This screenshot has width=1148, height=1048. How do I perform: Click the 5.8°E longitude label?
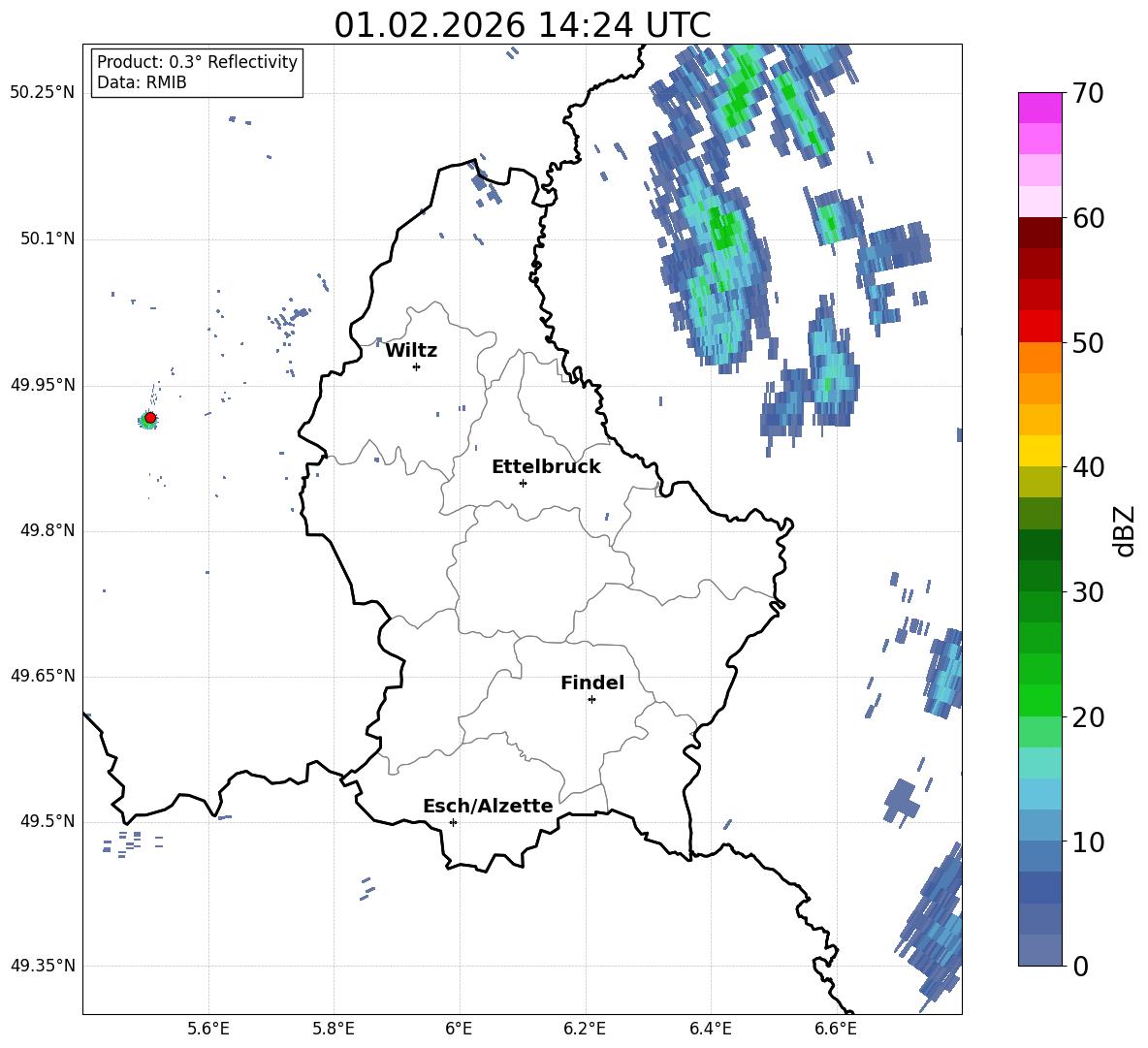334,1029
